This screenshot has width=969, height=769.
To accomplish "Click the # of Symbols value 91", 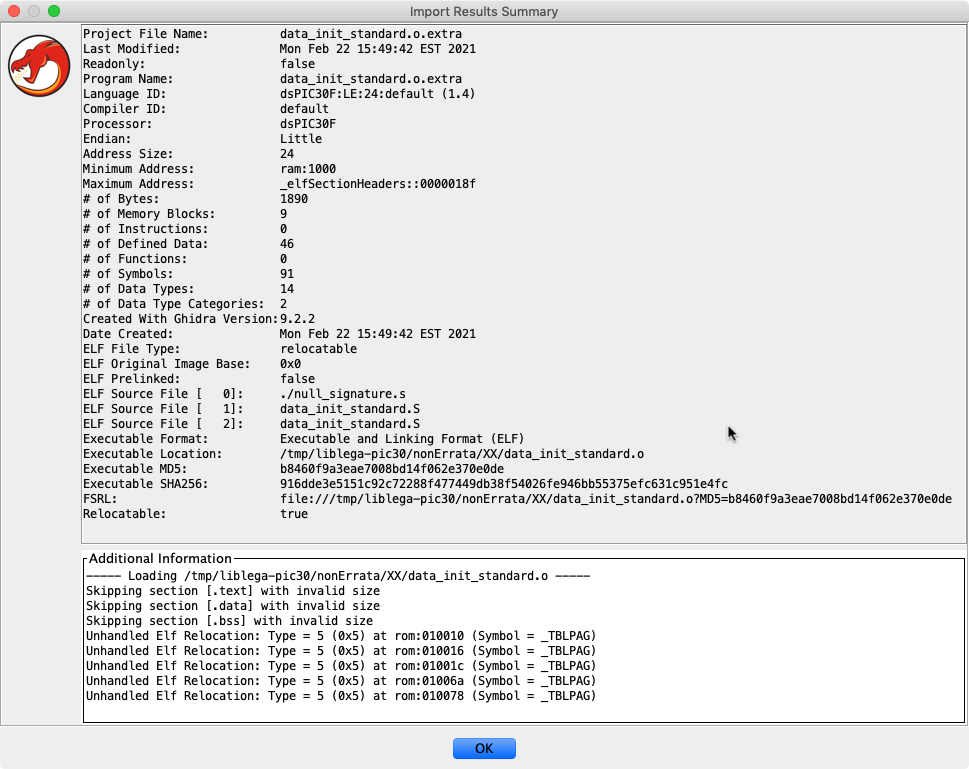I will point(287,274).
